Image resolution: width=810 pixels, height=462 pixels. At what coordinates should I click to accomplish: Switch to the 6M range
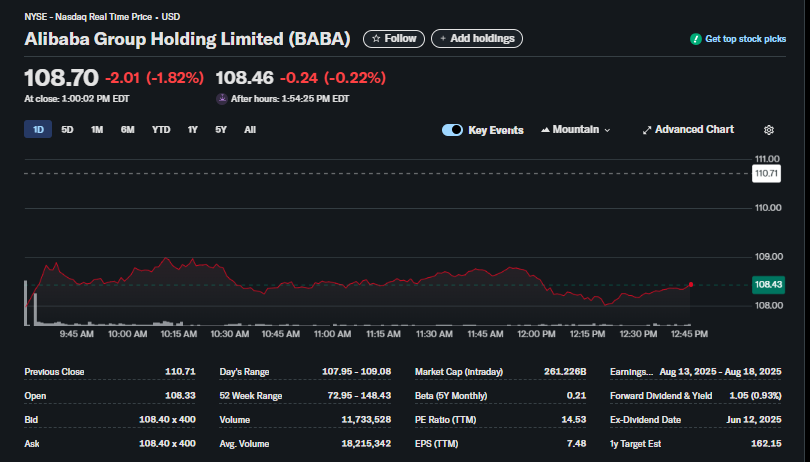pyautogui.click(x=128, y=130)
